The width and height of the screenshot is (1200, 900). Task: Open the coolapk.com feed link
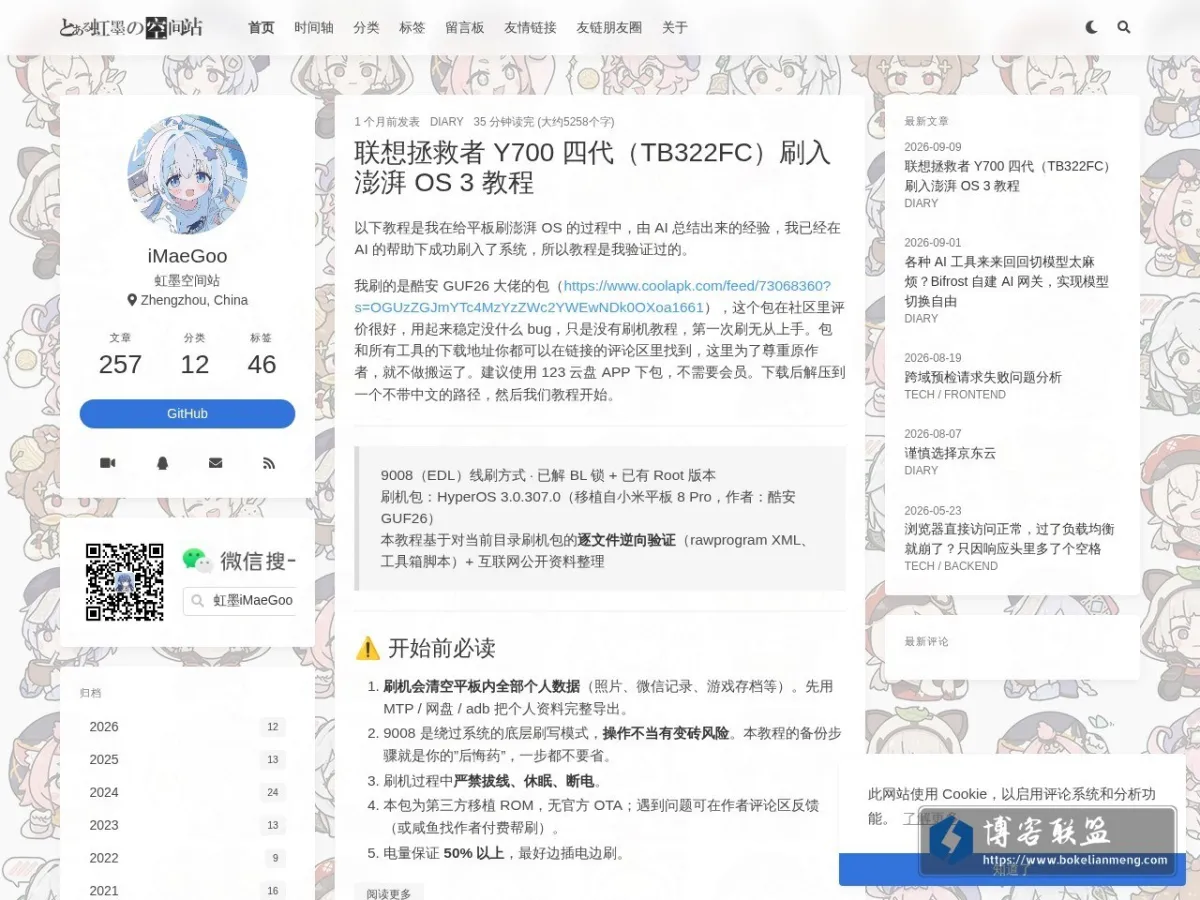coord(593,296)
